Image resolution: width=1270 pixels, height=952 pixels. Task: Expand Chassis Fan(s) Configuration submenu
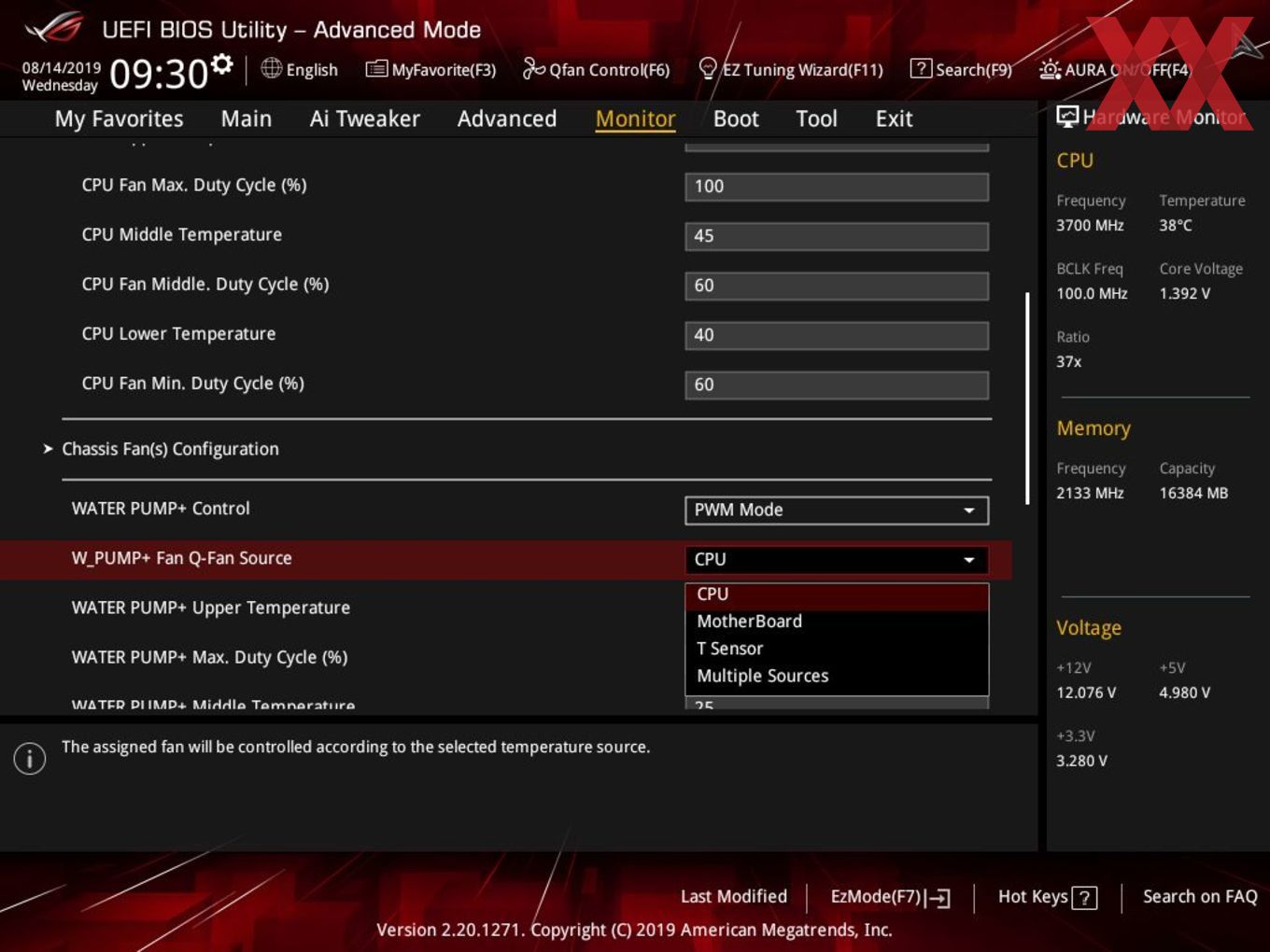click(x=170, y=449)
